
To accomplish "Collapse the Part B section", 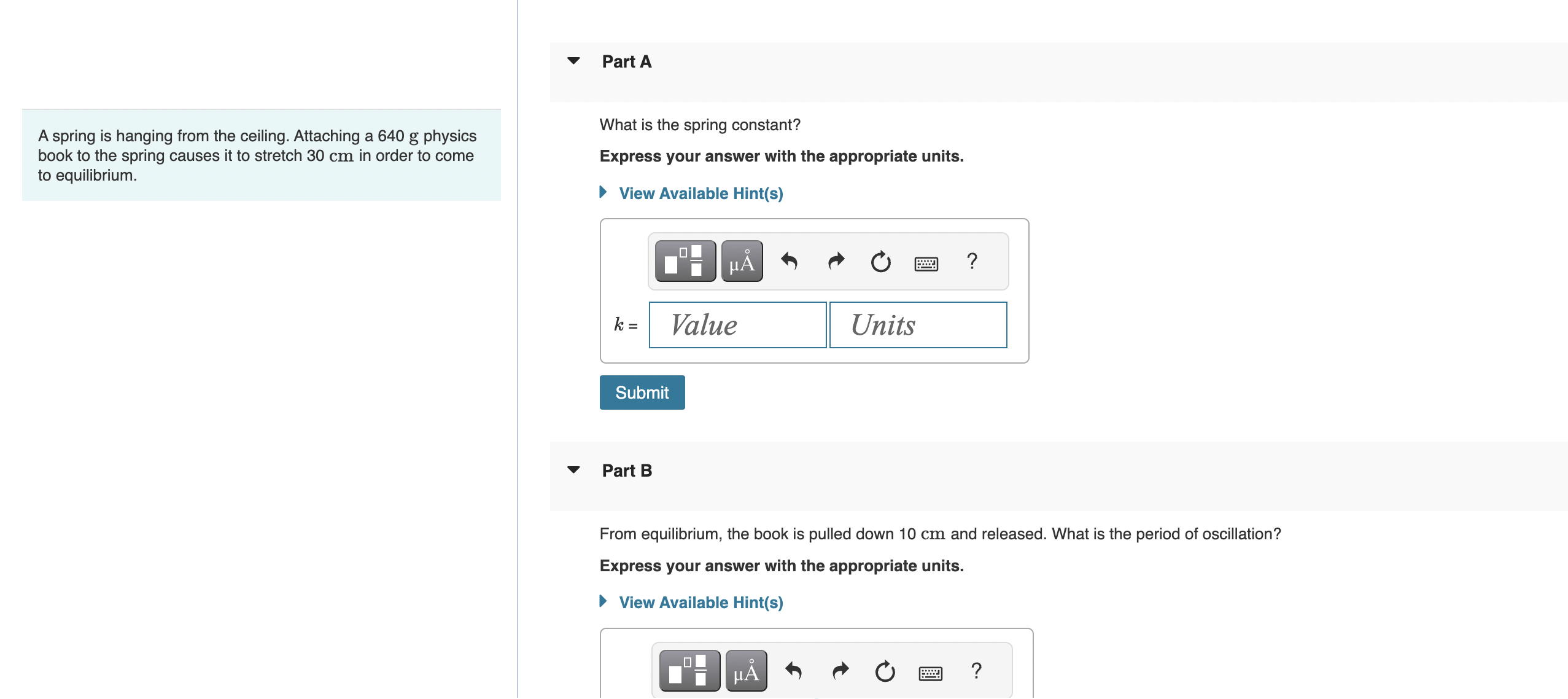I will tap(573, 470).
